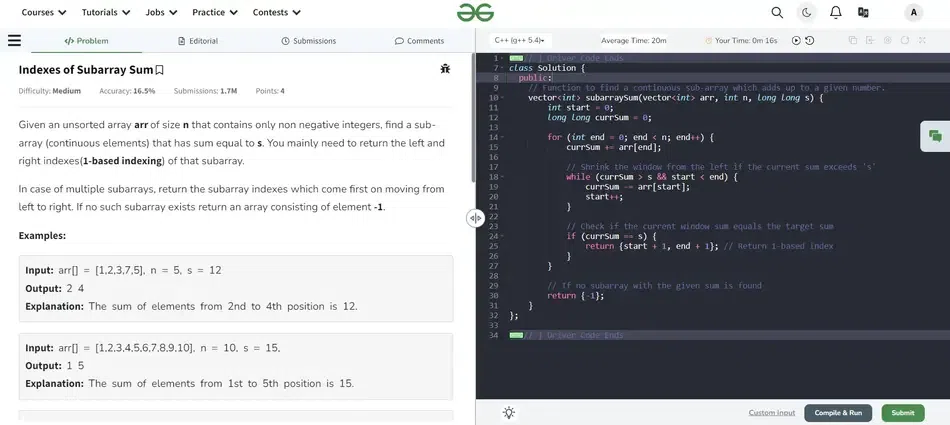This screenshot has height=425, width=950.
Task: Click the Your Time: 0m 16s text
Action: (746, 41)
